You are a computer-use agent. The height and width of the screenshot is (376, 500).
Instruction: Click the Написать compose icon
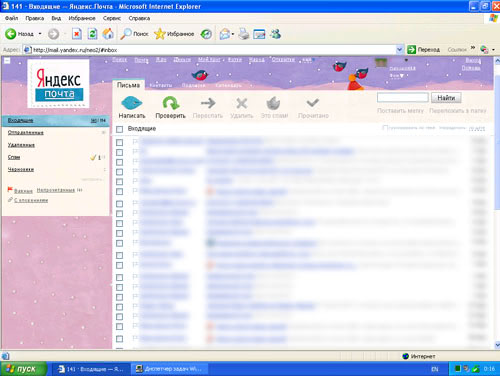point(132,103)
